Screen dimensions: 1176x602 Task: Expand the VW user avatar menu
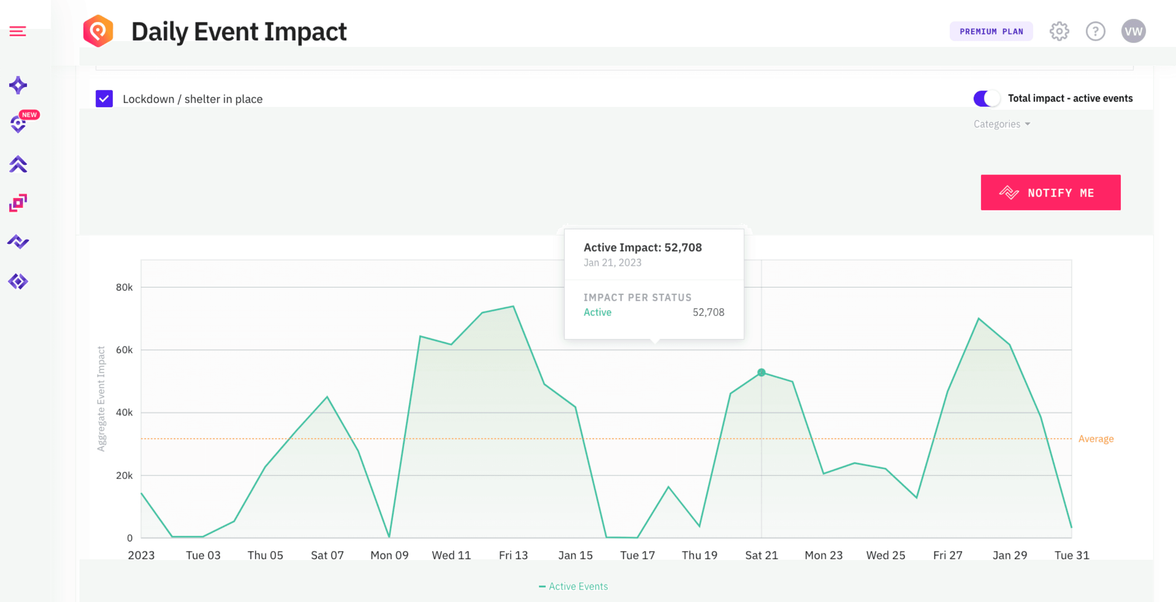click(x=1133, y=31)
